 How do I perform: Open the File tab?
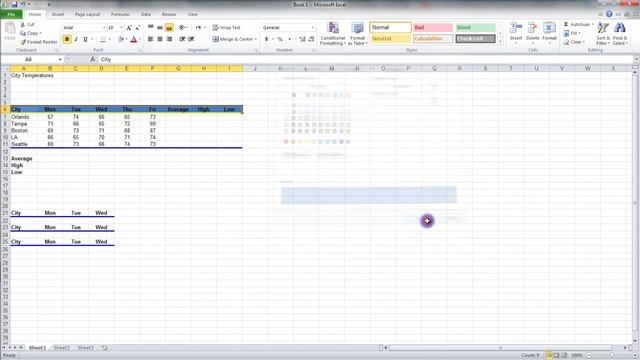[x=11, y=14]
